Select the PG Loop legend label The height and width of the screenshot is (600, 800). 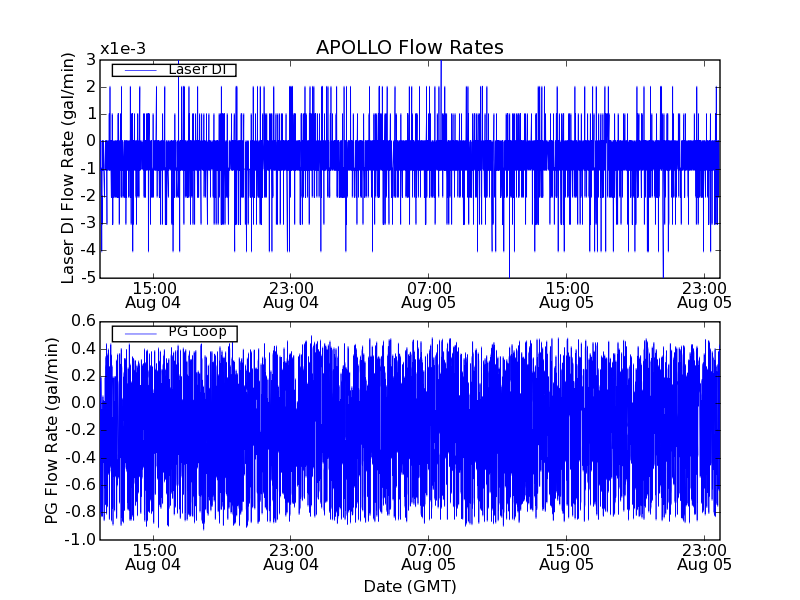[196, 332]
